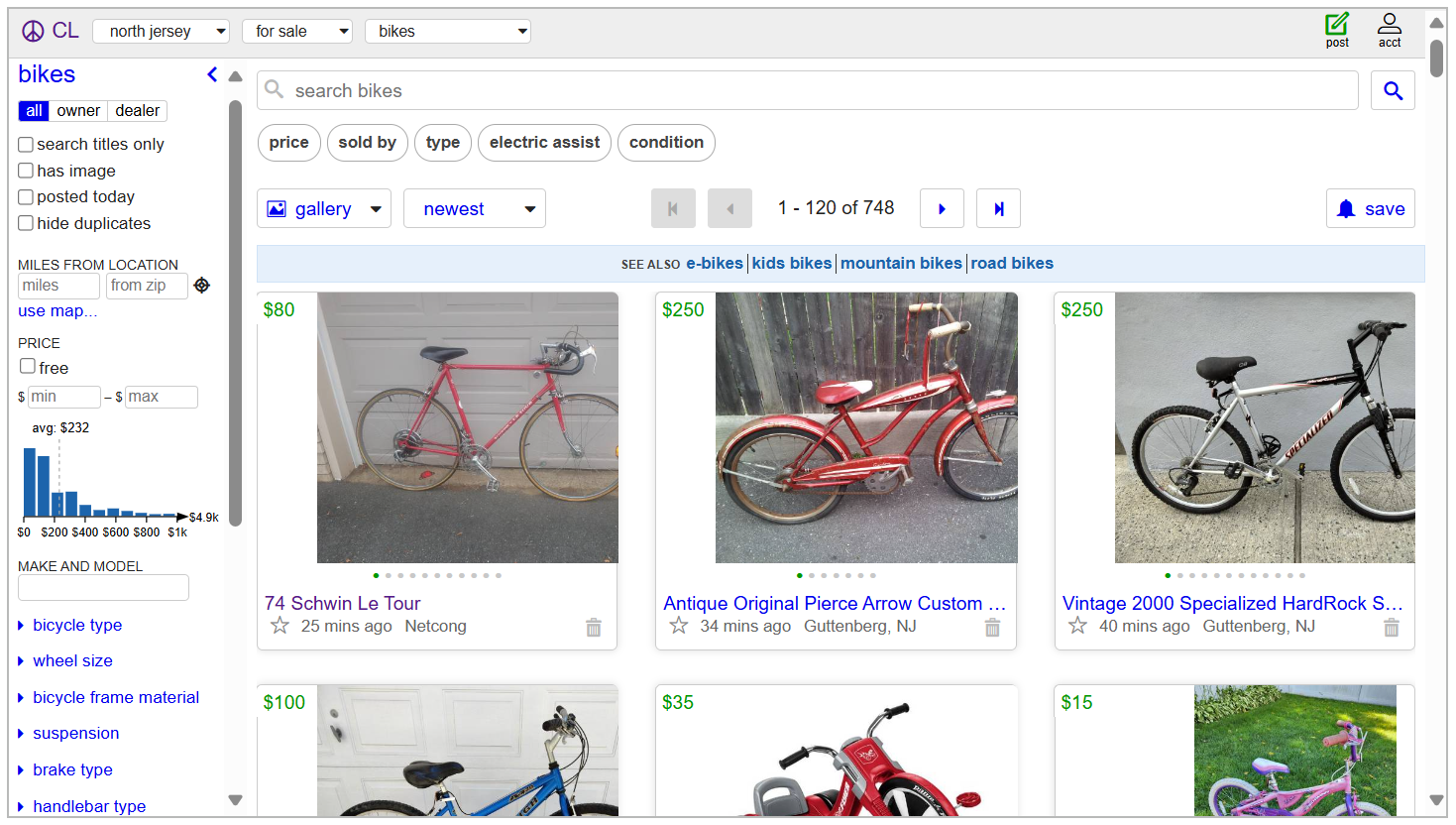1456x825 pixels.
Task: Switch to owner listings tab
Action: coord(78,110)
